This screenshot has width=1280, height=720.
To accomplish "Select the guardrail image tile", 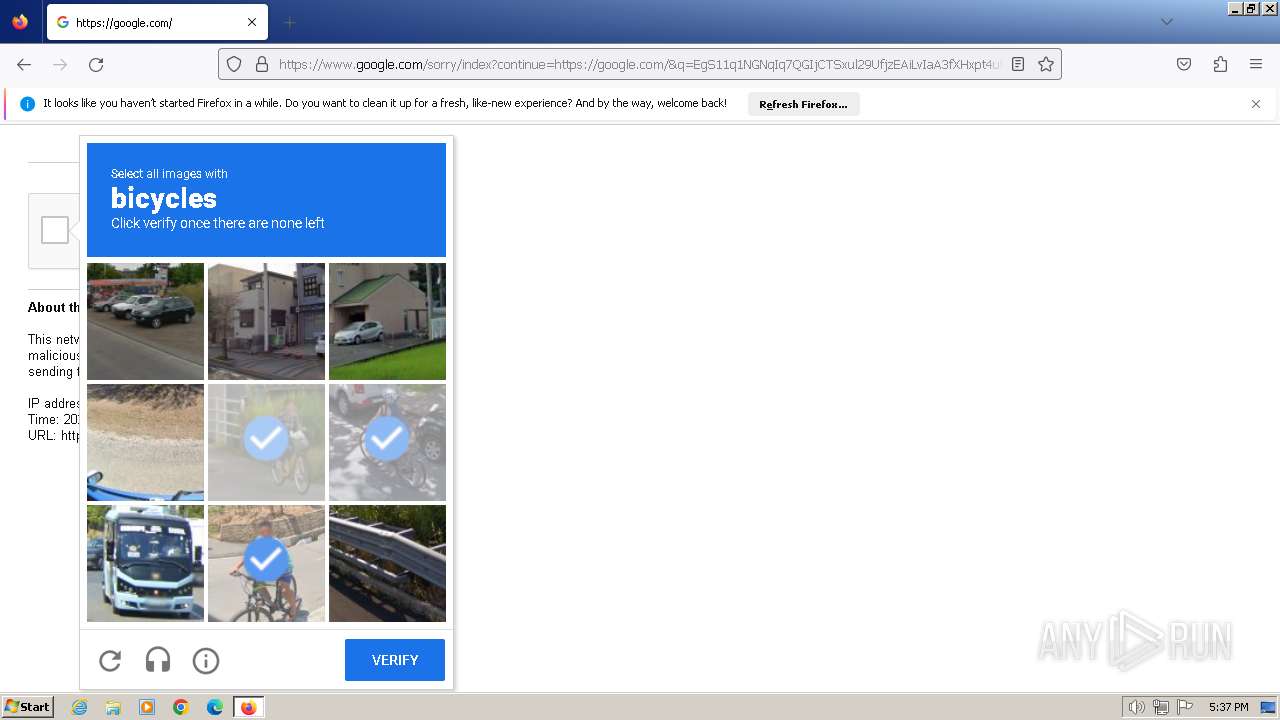I will [387, 563].
